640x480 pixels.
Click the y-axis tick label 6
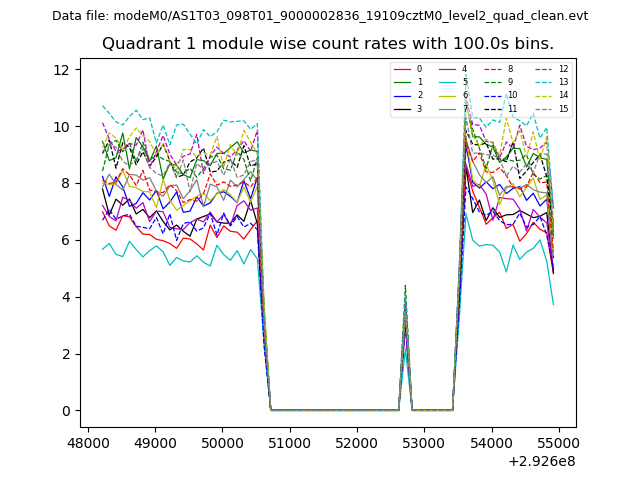65,241
